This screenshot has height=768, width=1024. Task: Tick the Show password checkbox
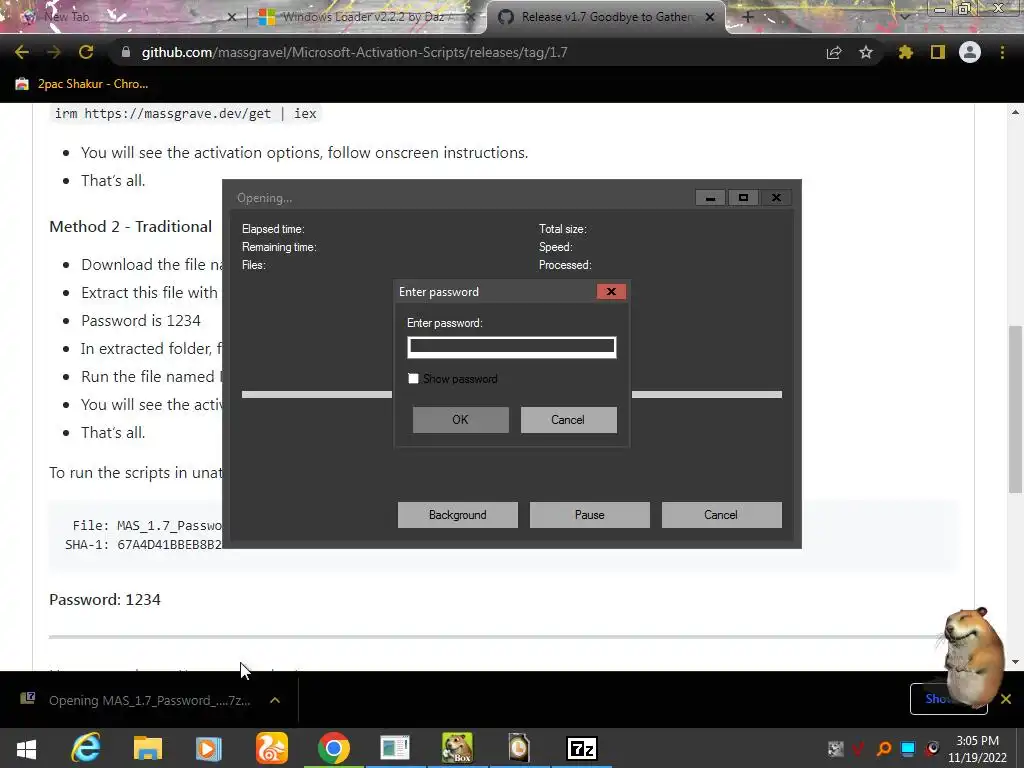click(x=413, y=379)
